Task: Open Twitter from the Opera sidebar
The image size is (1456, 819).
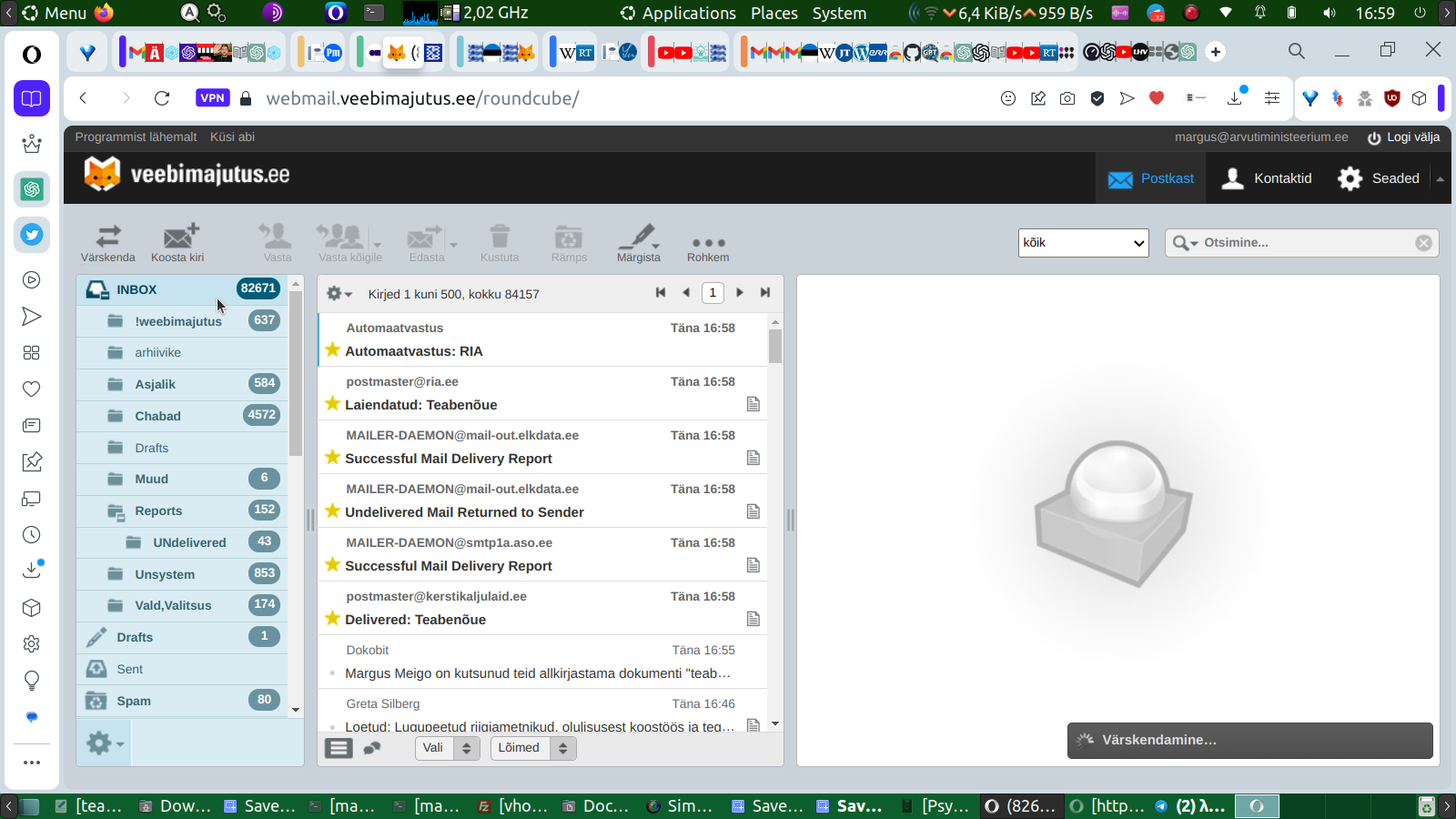Action: [32, 235]
